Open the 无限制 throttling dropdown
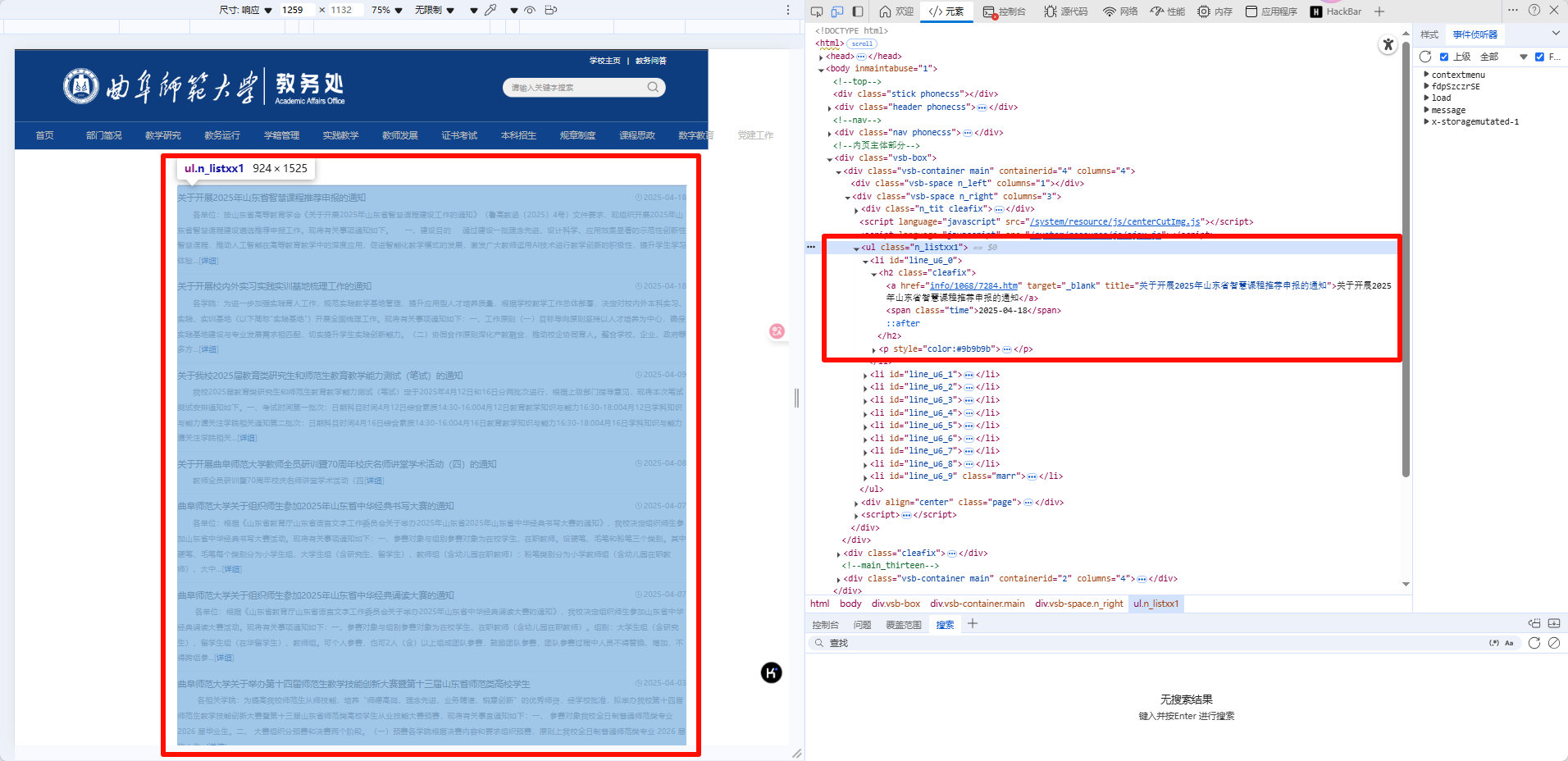 (x=435, y=10)
